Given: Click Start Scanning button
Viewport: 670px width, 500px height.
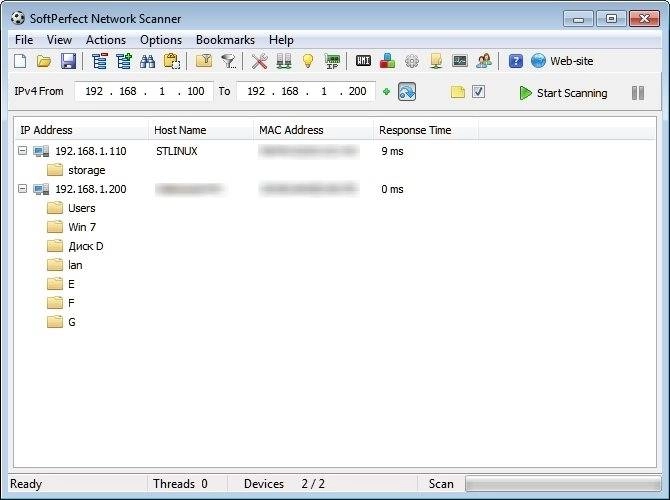Looking at the screenshot, I should (563, 93).
